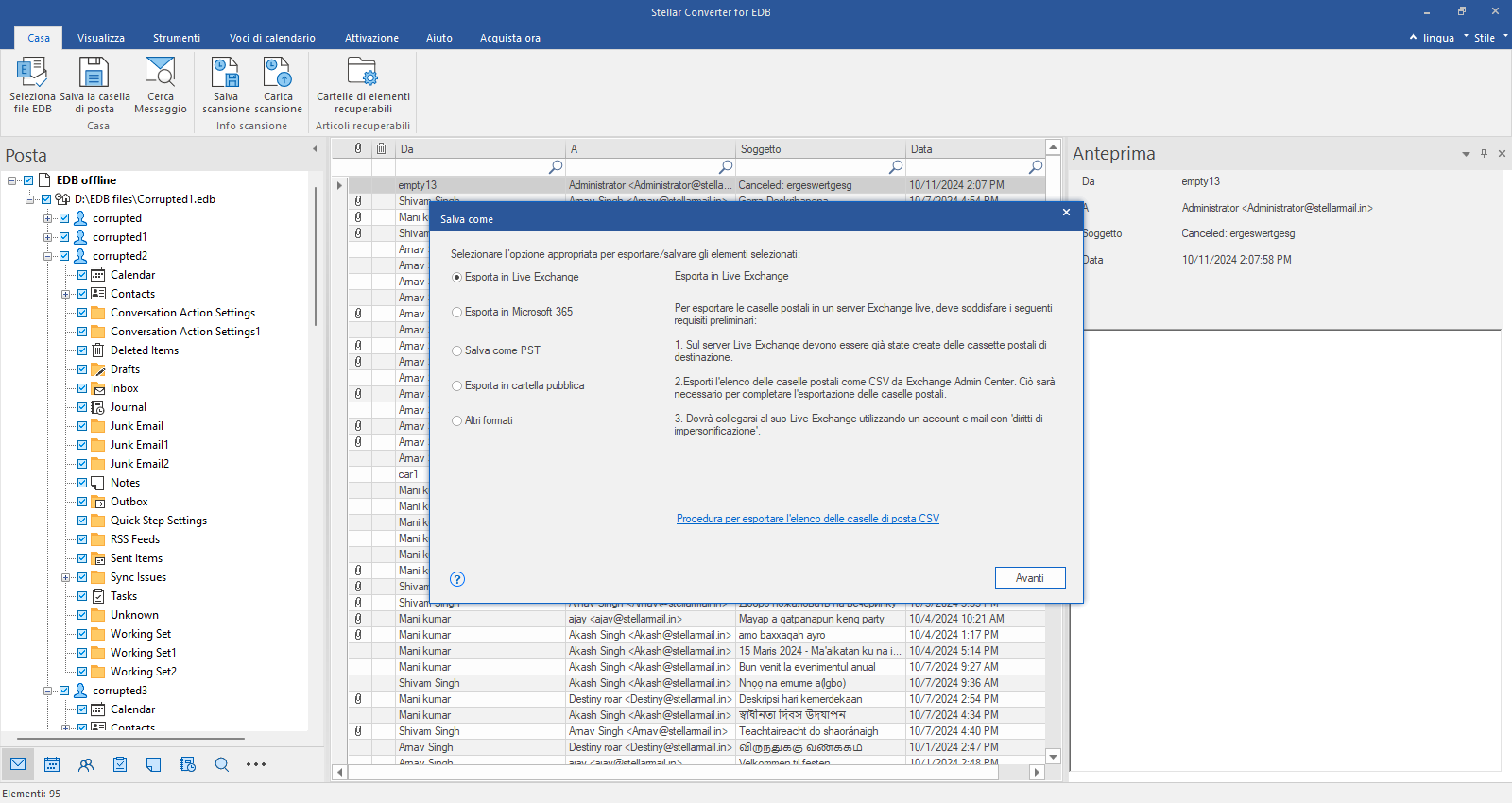Open the Attivazione tab

point(371,38)
